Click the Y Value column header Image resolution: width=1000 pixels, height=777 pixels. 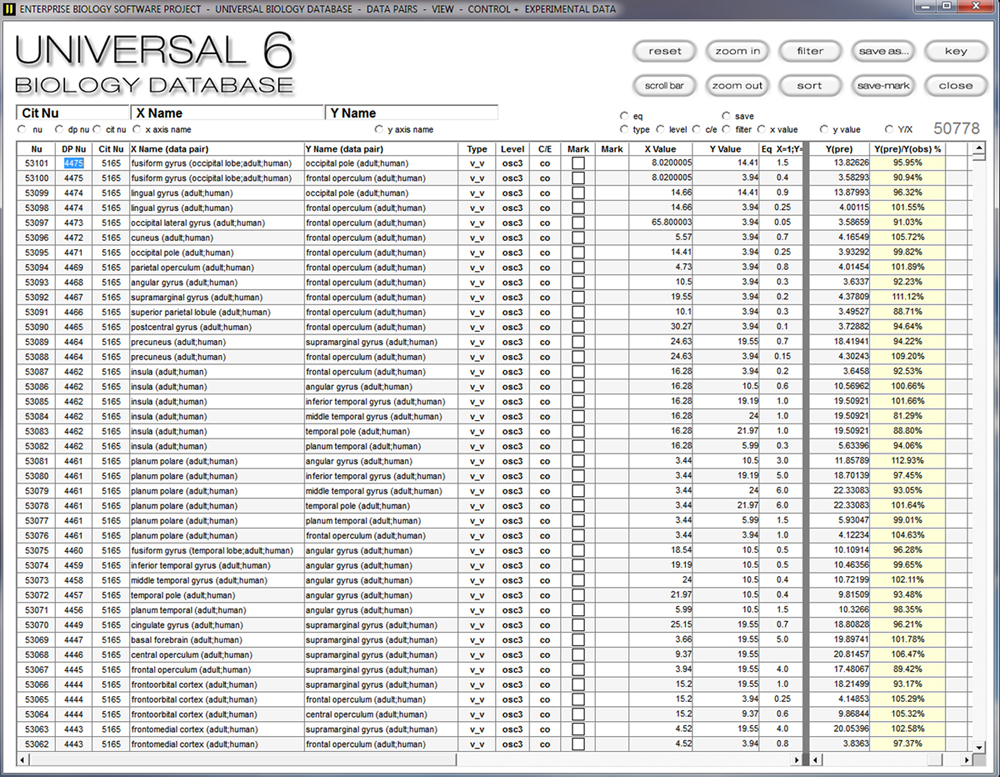pyautogui.click(x=726, y=149)
